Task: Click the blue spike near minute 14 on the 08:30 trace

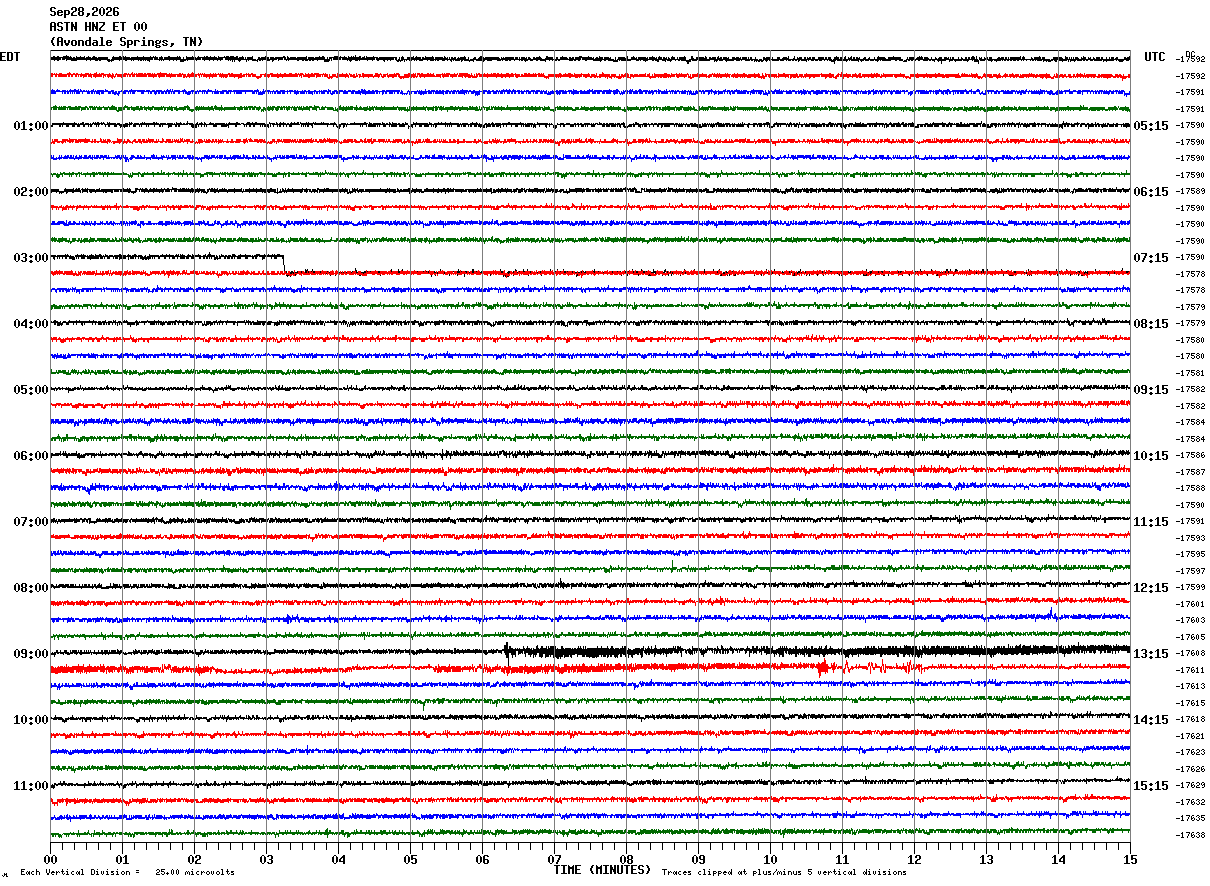Action: tap(1051, 613)
